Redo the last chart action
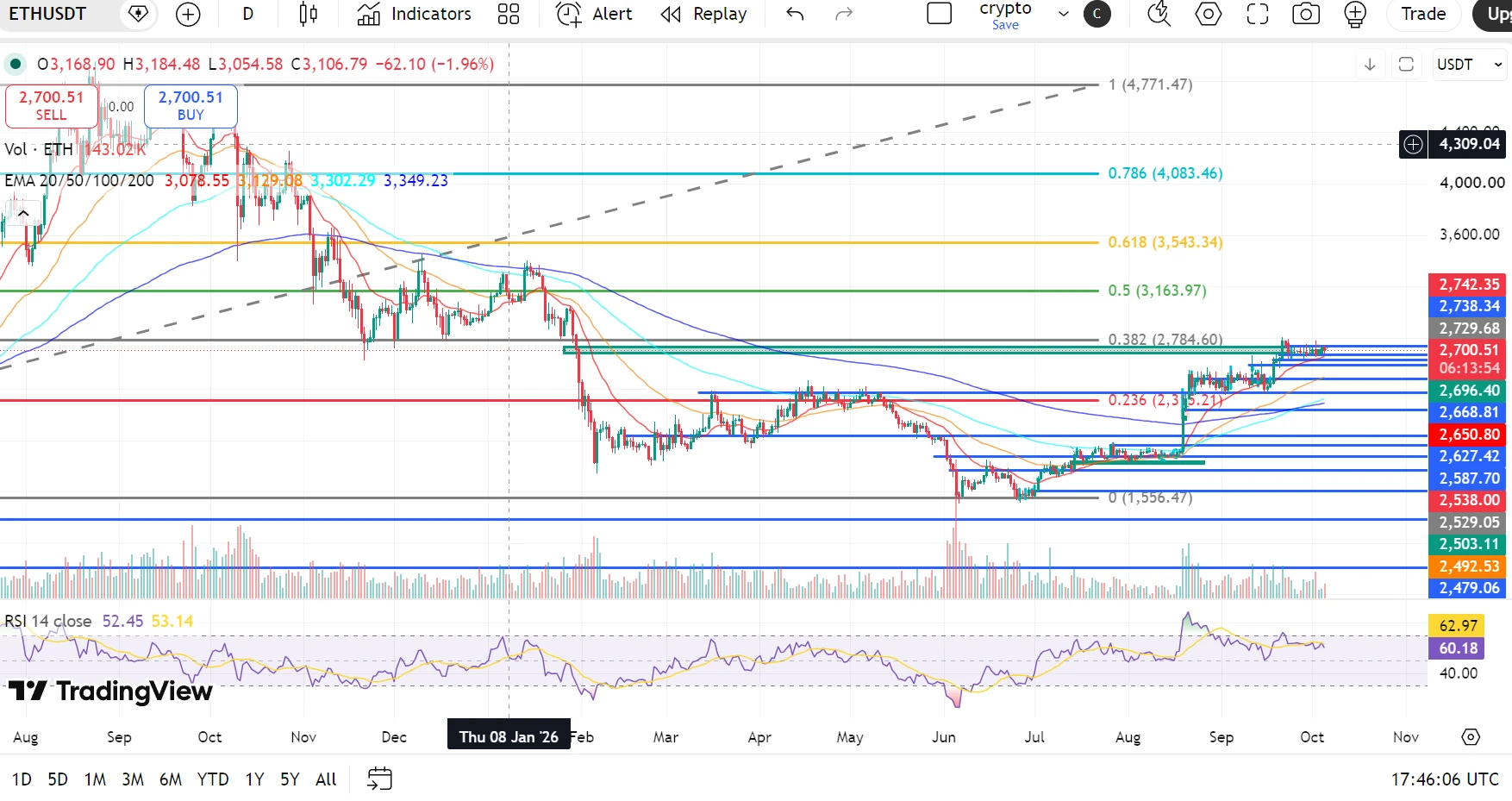Screen dimensions: 1512x801 [x=844, y=14]
